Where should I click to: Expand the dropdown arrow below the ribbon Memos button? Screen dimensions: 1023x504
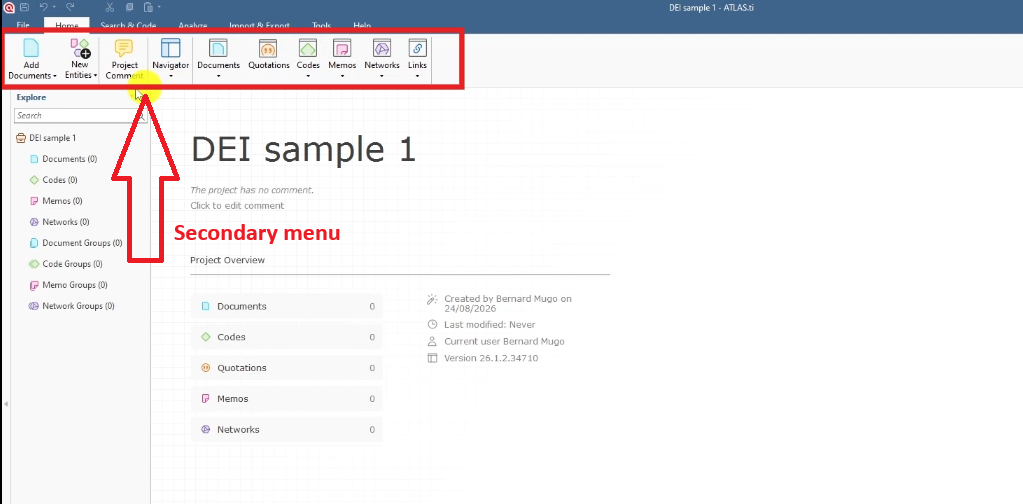pos(342,76)
